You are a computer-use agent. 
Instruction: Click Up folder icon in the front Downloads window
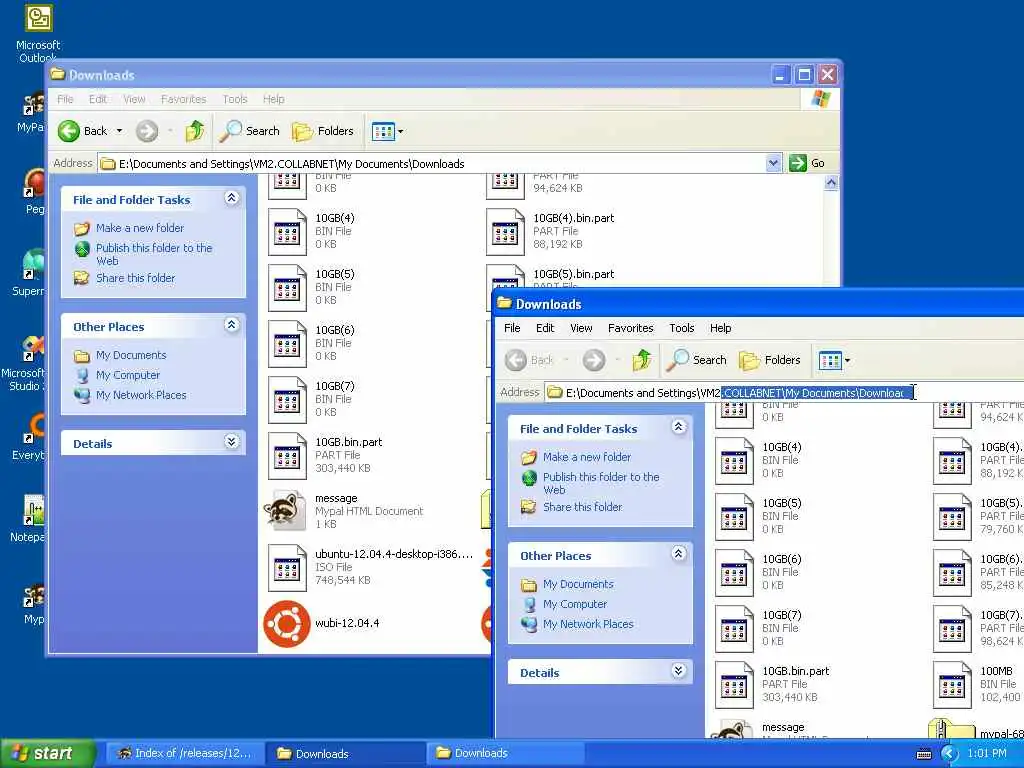coord(642,360)
